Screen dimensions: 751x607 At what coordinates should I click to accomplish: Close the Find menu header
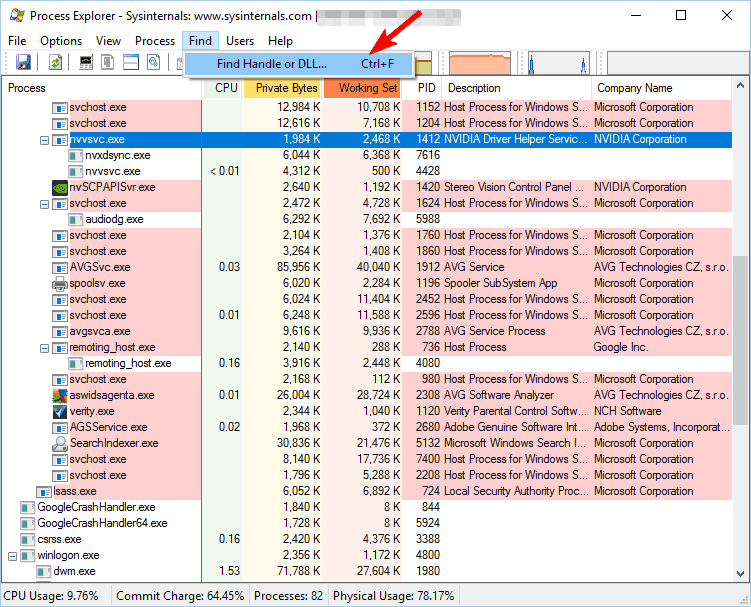pyautogui.click(x=200, y=41)
